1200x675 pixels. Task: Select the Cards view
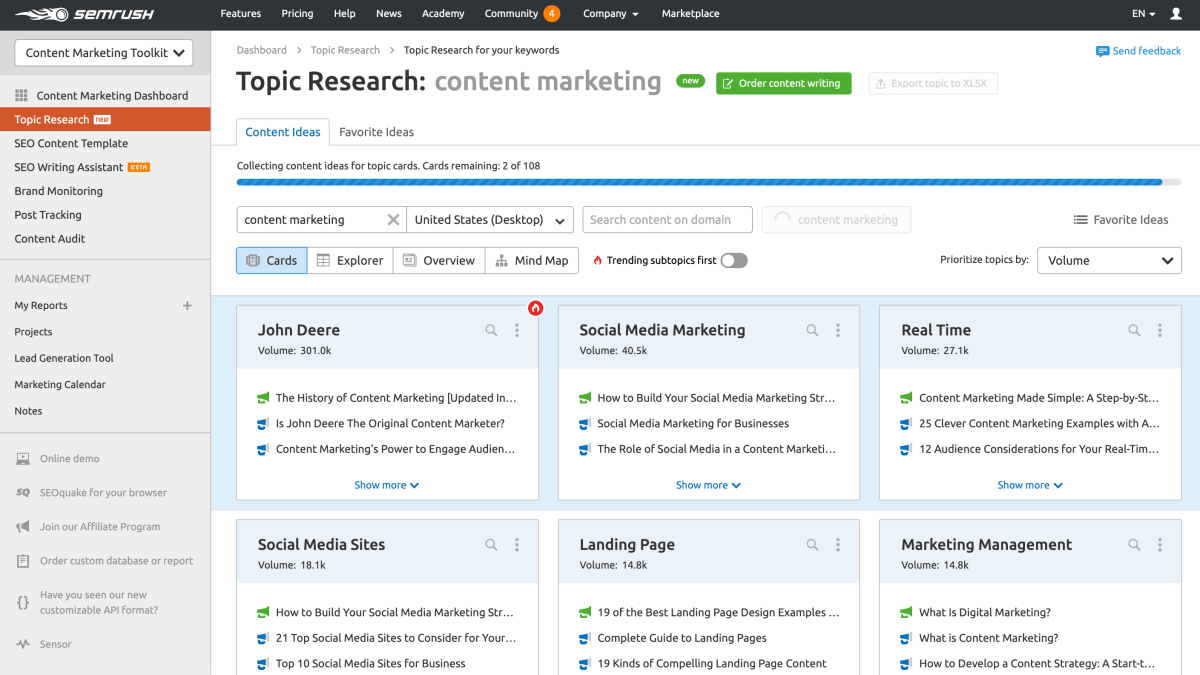pos(272,260)
